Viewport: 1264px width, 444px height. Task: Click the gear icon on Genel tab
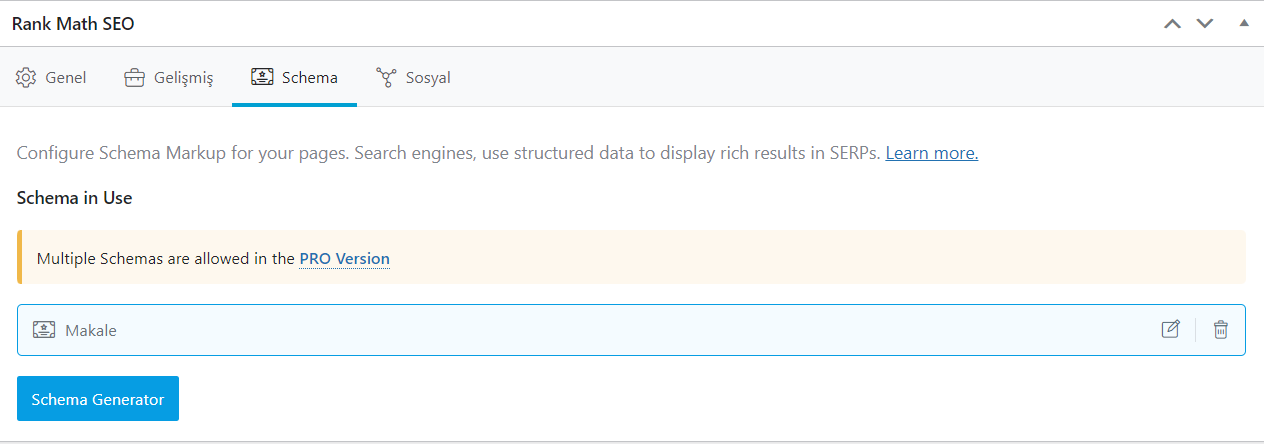coord(26,77)
